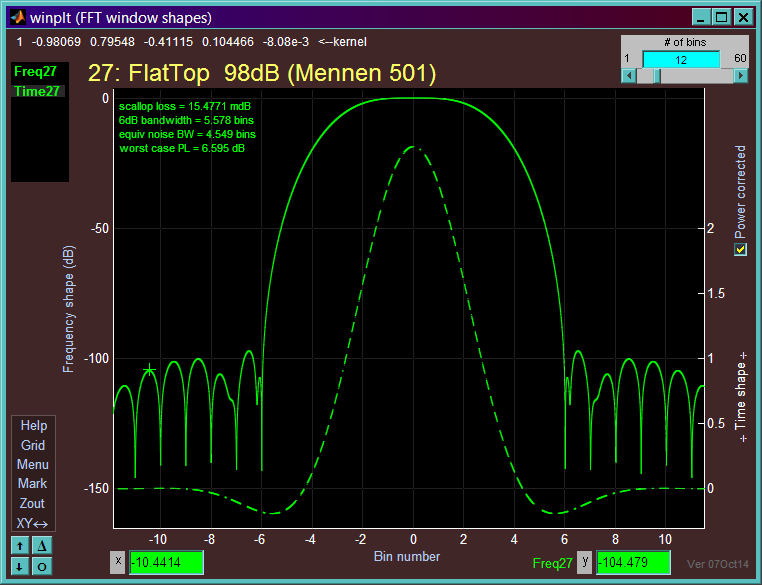
Task: Click the '6dB bandwidth = 5.578 bins' text
Action: [186, 120]
